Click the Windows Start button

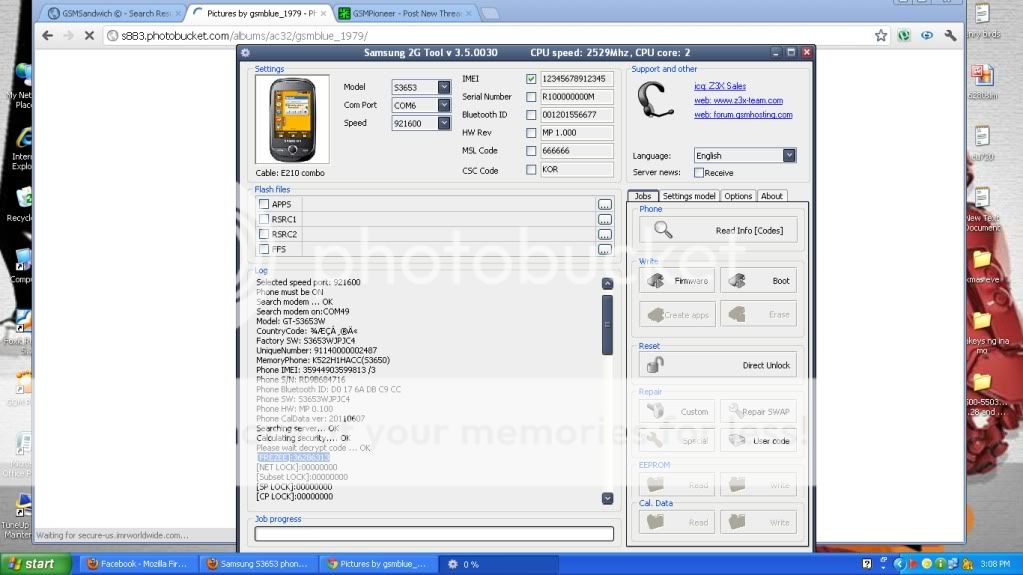[x=31, y=564]
